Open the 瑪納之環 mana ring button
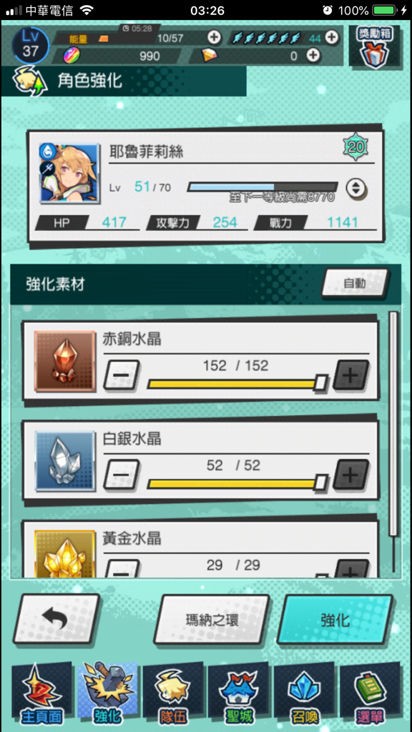 point(212,619)
